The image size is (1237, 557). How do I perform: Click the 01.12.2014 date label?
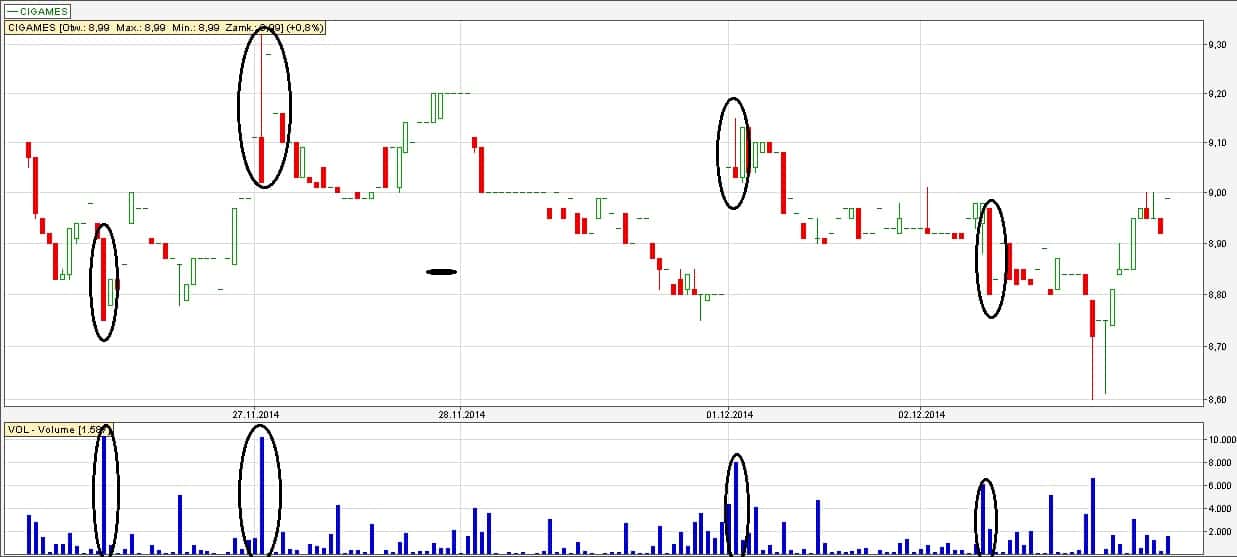tap(730, 414)
